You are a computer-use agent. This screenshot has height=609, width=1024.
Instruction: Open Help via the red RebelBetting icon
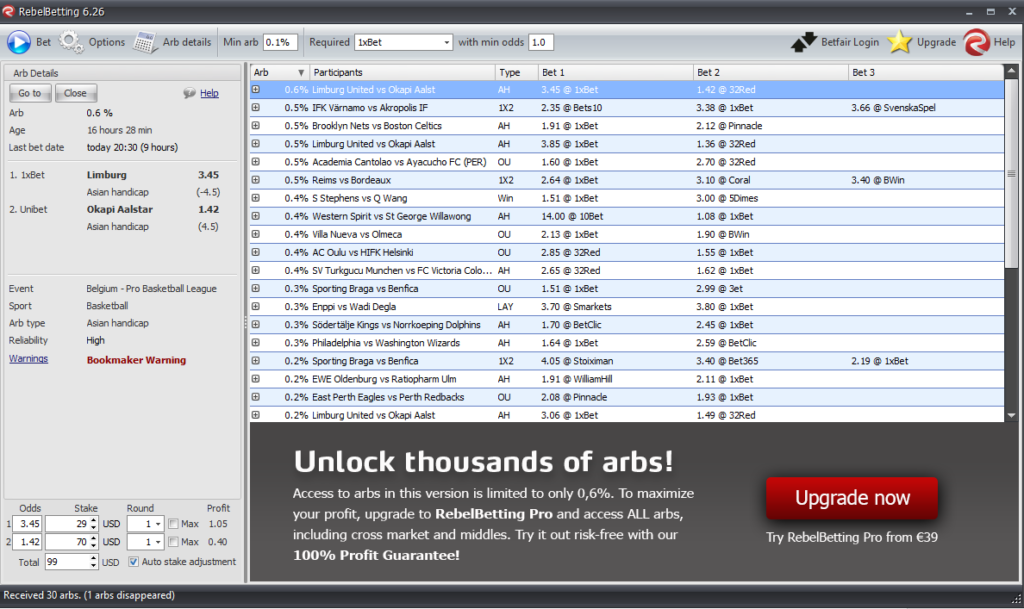point(977,42)
